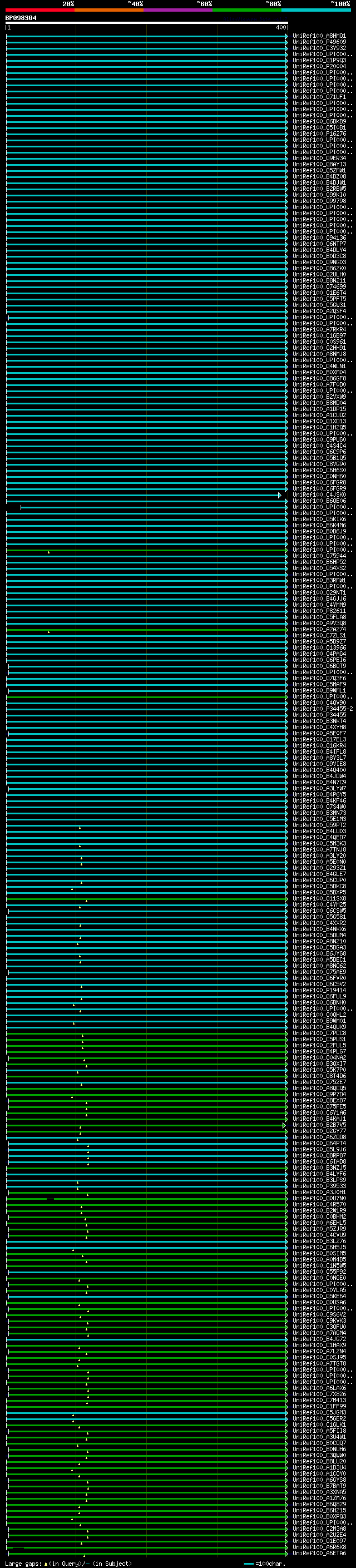This screenshot has width=356, height=1568.
Task: Open the UniRef100_P49609 hit
Action: tap(319, 42)
